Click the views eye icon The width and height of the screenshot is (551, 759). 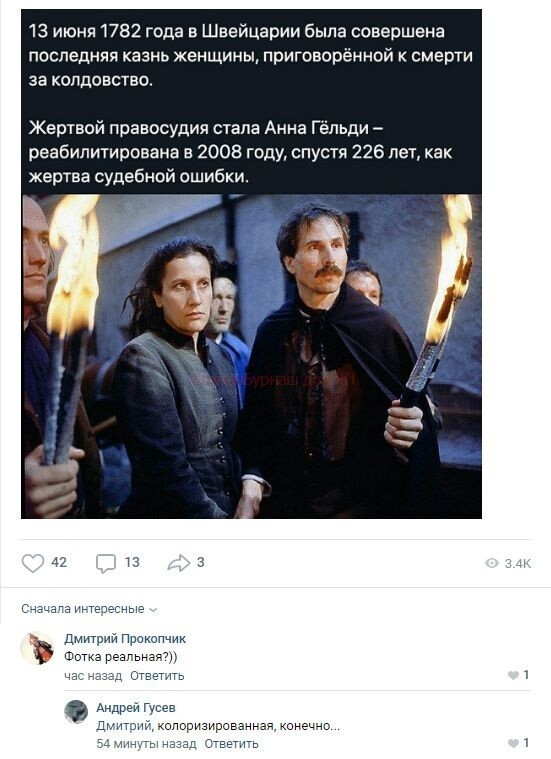492,563
